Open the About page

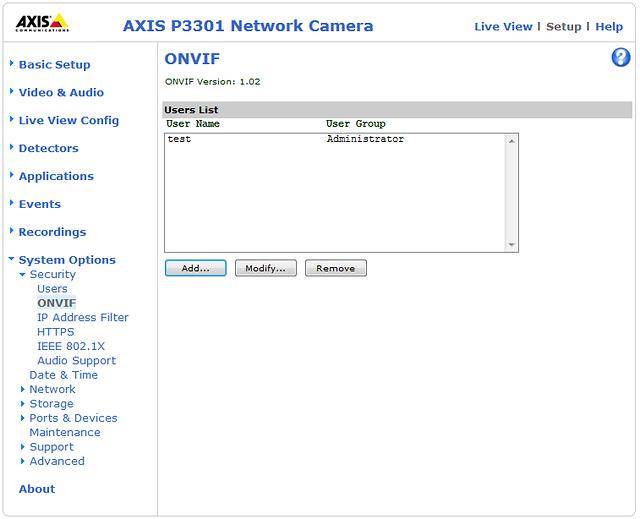[x=37, y=489]
